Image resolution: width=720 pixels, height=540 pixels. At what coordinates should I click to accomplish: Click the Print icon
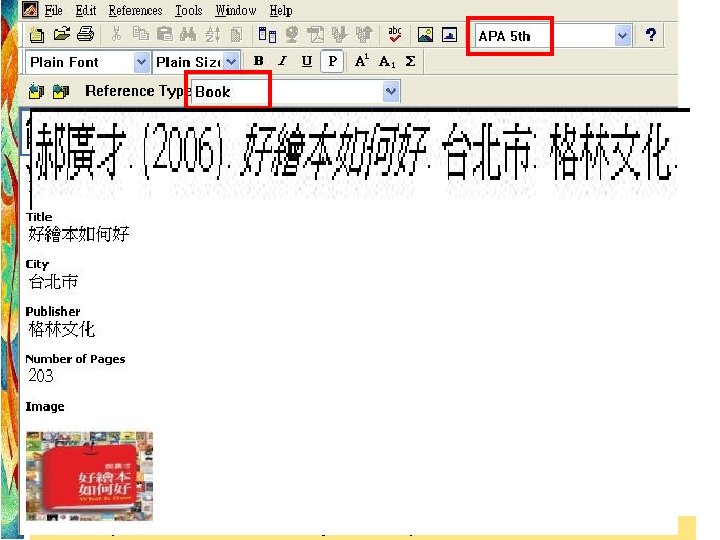coord(85,34)
